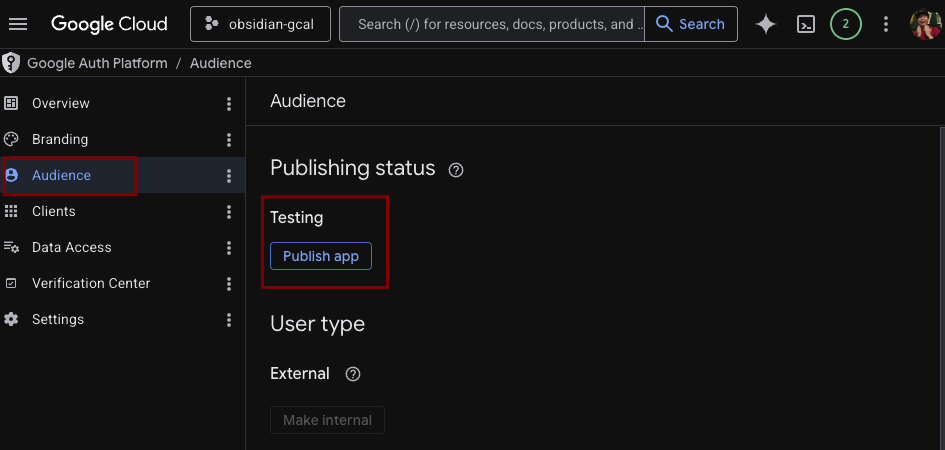Open the Branding page
The height and width of the screenshot is (450, 945).
tap(60, 139)
